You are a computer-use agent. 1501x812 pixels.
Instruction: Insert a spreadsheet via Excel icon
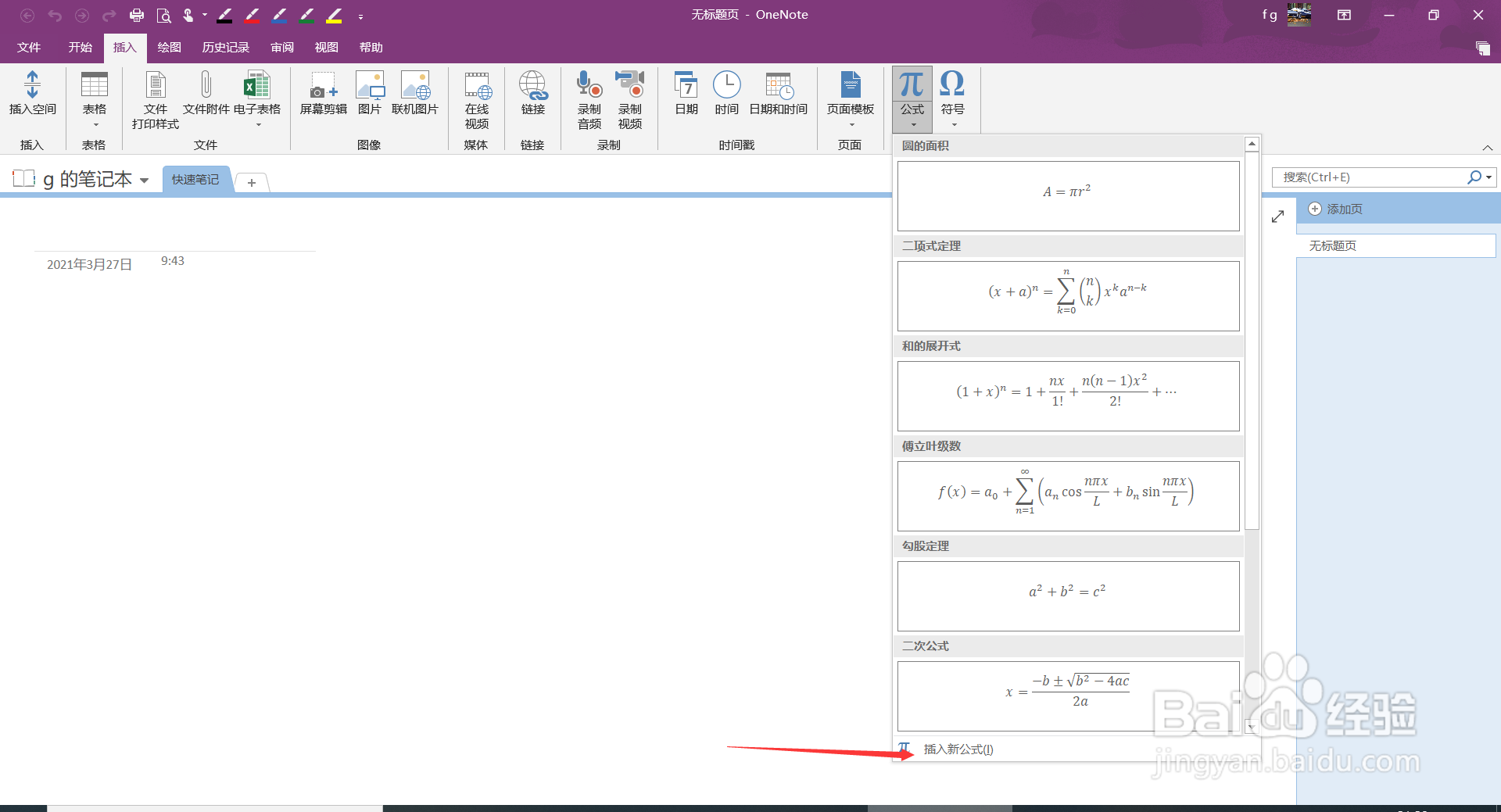click(256, 84)
